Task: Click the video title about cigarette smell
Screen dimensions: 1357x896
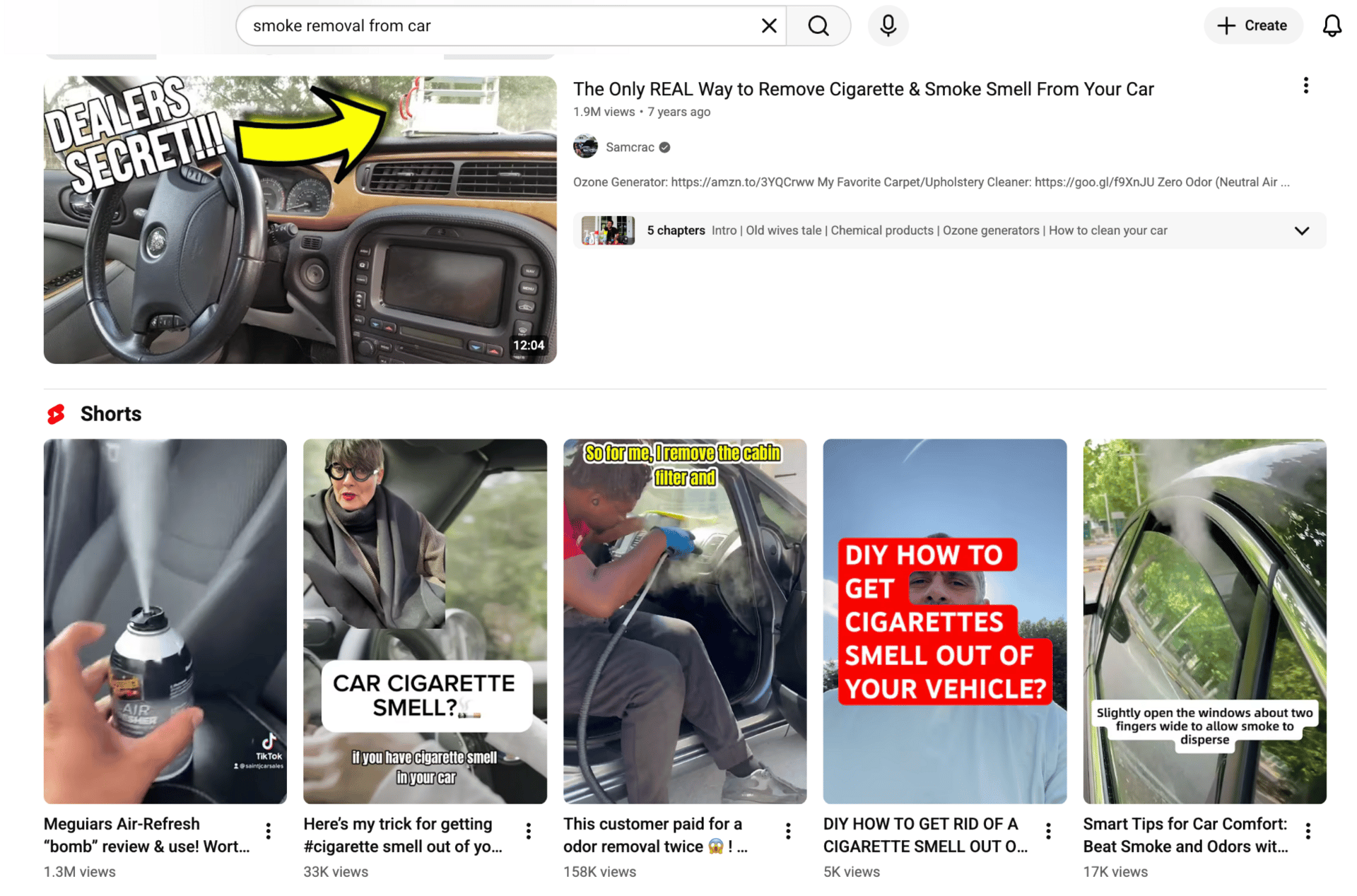Action: tap(862, 89)
